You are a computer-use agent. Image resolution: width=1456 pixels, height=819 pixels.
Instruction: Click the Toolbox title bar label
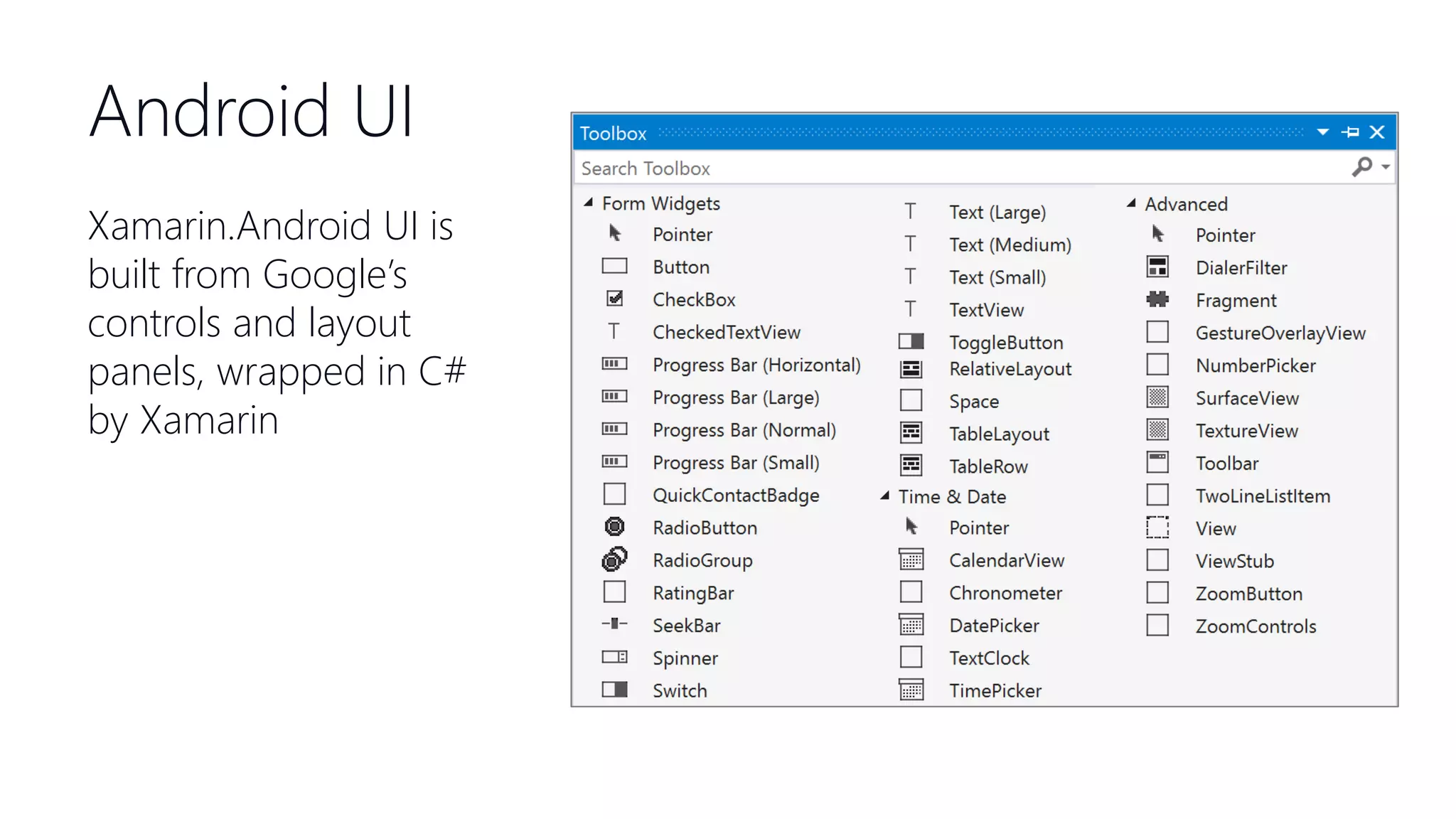(x=613, y=133)
